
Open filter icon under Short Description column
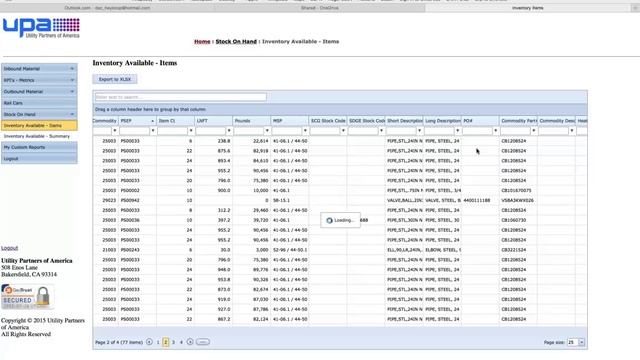pyautogui.click(x=419, y=131)
